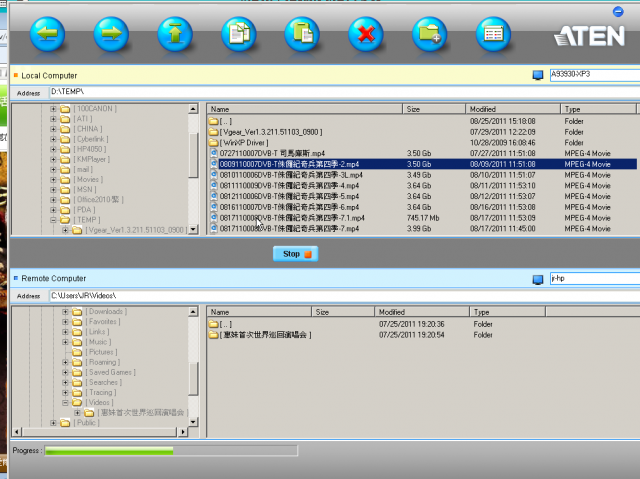Click the 0727110007DVB-T mp4 file icon
640x479 pixels.
click(x=214, y=153)
